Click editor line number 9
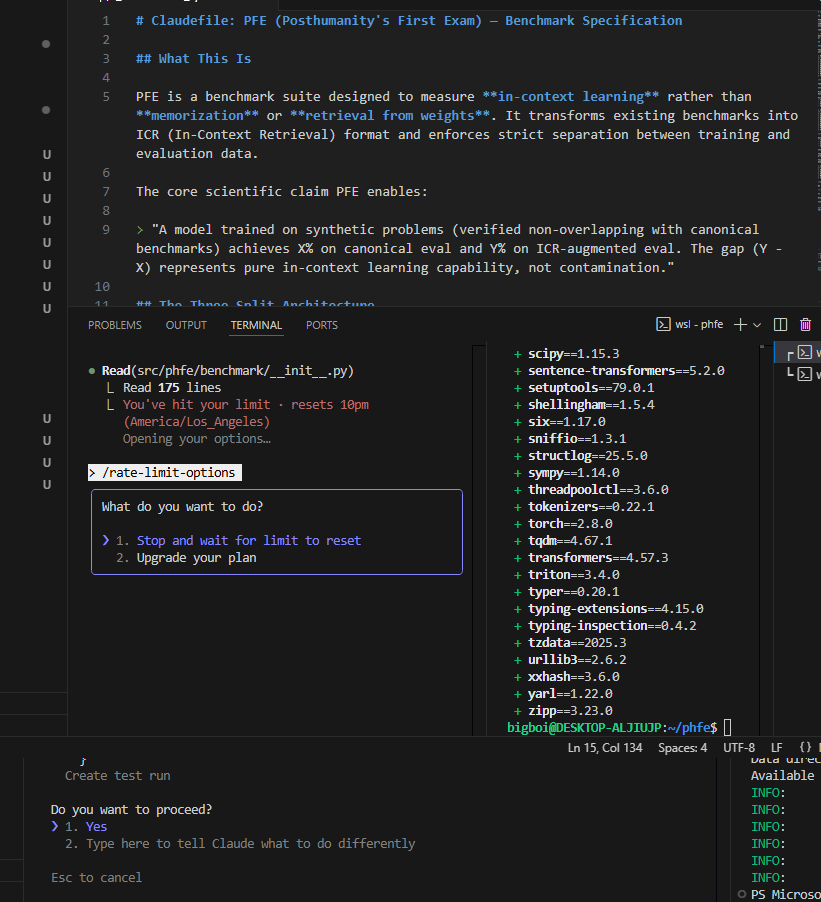 (105, 230)
